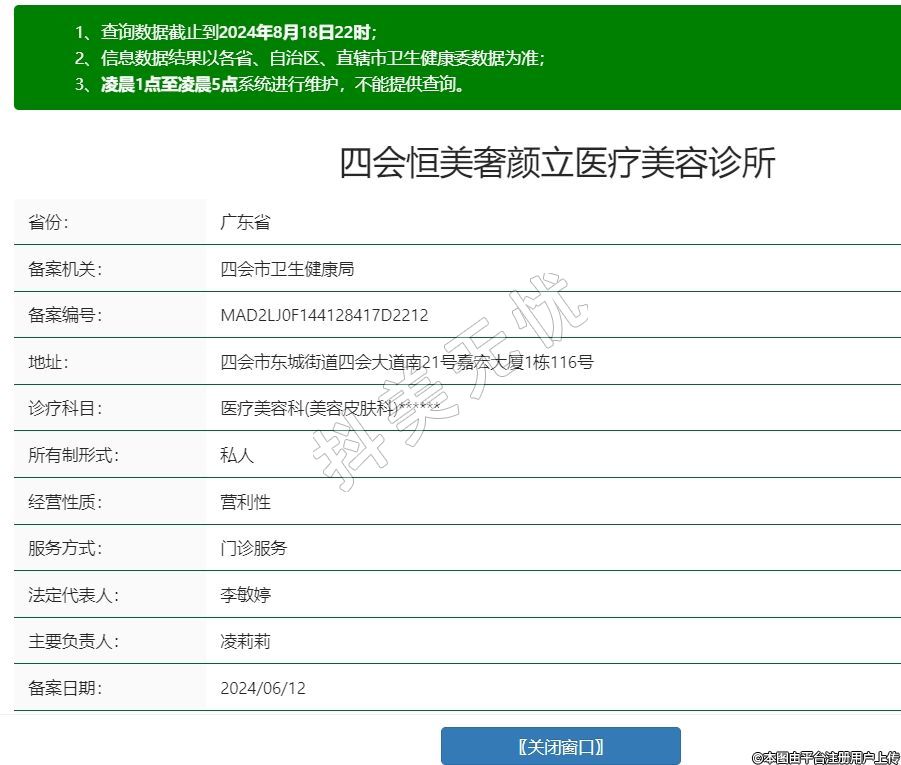Click the business nature value 营利性

tap(245, 502)
